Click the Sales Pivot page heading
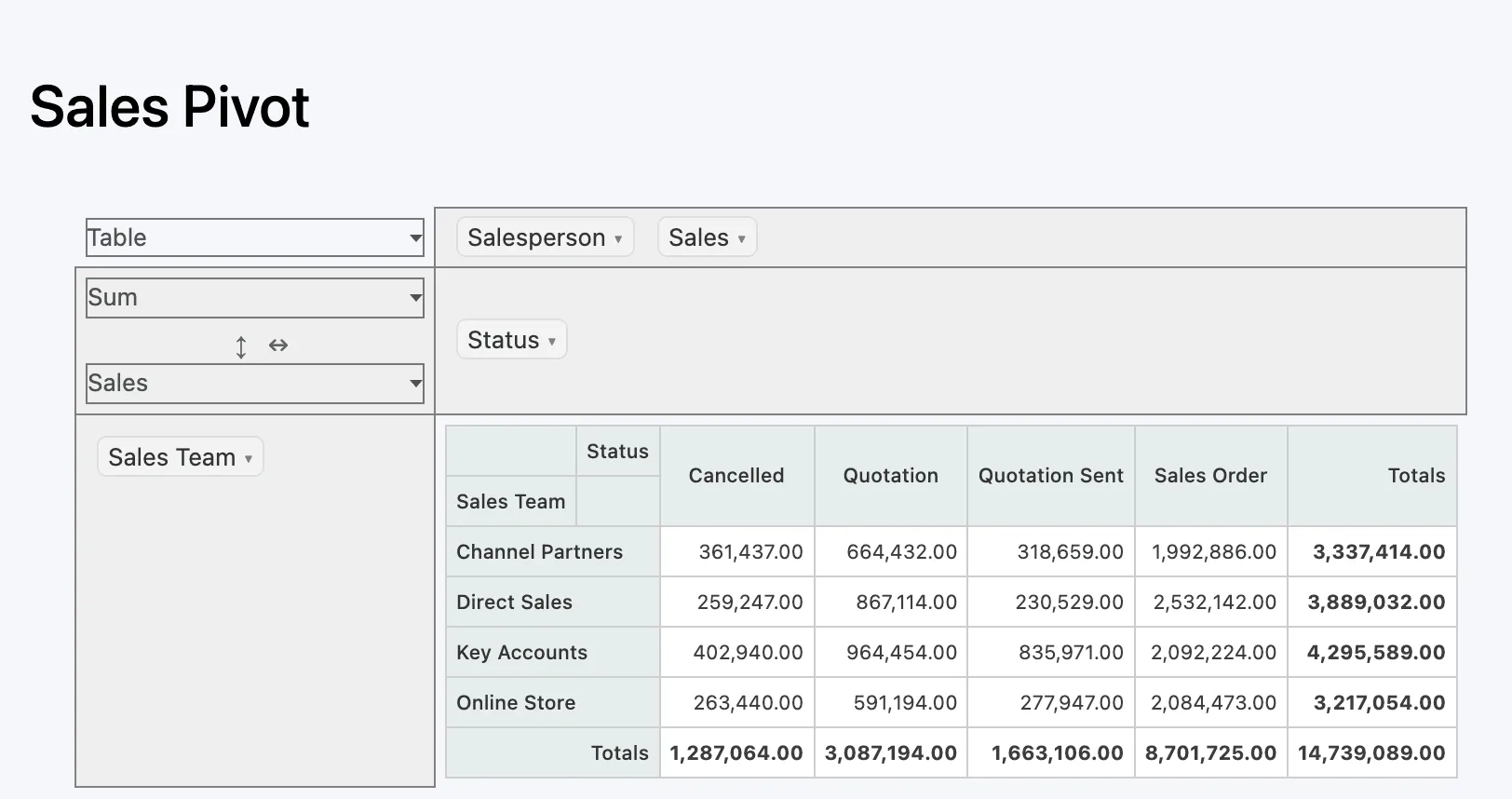Screen dimensions: 1512x799 pos(169,106)
